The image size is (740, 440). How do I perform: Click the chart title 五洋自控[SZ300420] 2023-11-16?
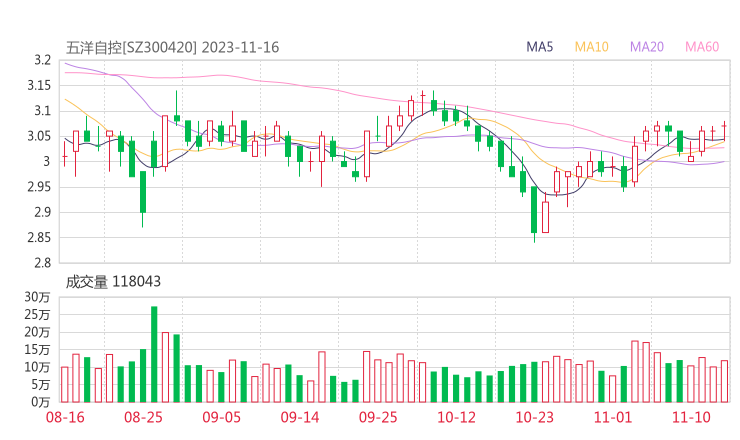tap(172, 47)
